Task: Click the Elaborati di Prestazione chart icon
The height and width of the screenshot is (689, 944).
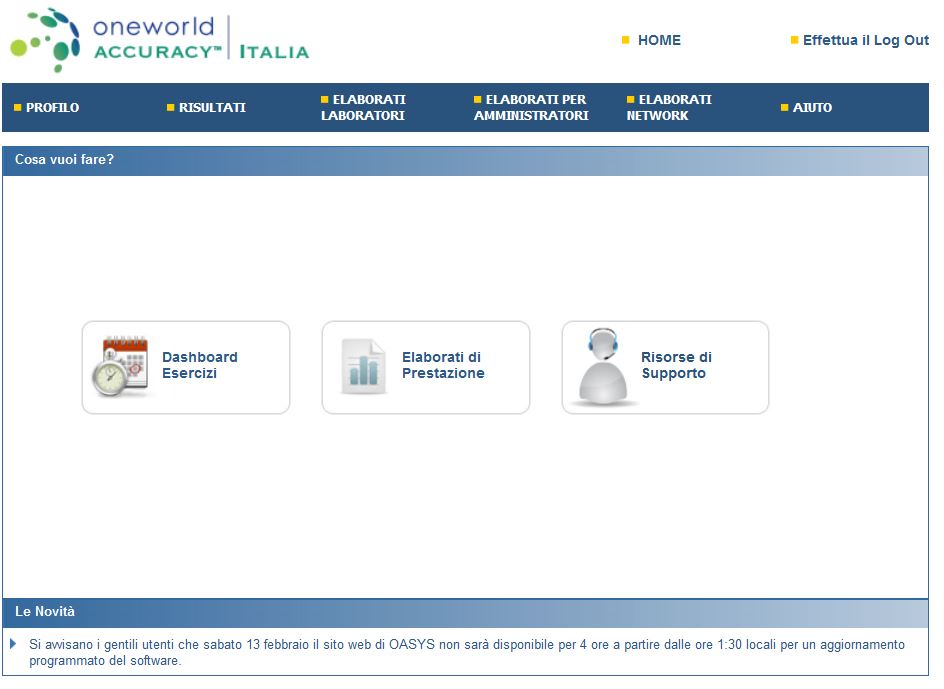Action: point(363,367)
